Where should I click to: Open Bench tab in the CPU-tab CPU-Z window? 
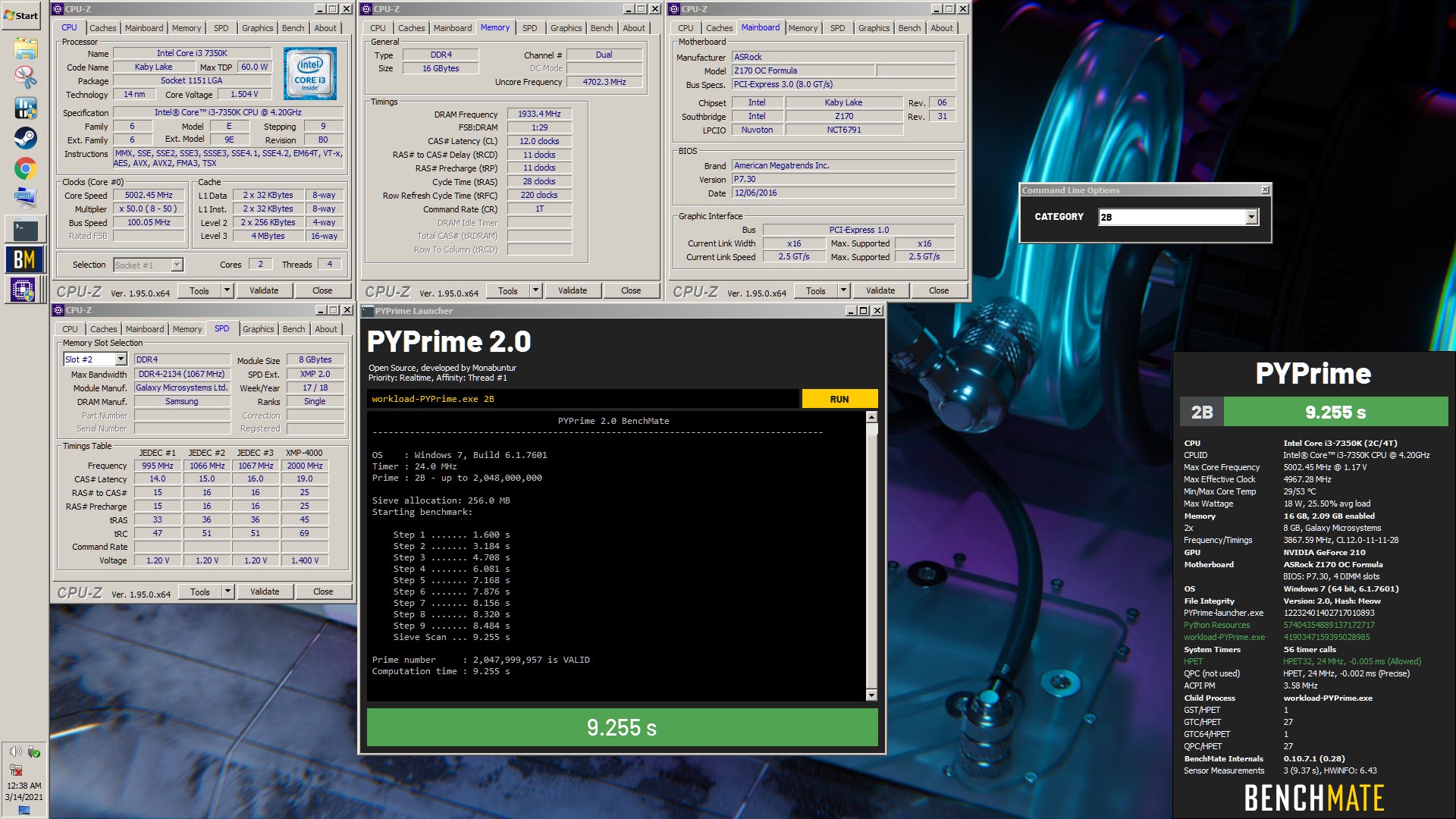coord(293,28)
